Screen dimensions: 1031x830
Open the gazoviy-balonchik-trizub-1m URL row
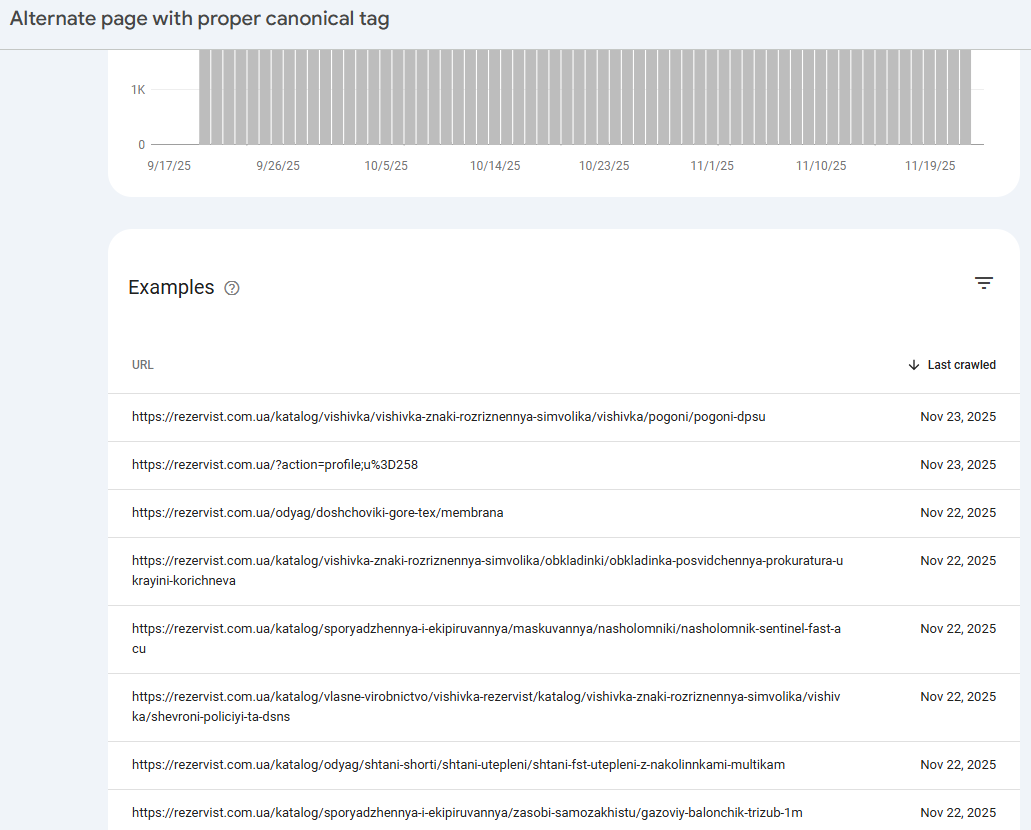click(x=563, y=812)
